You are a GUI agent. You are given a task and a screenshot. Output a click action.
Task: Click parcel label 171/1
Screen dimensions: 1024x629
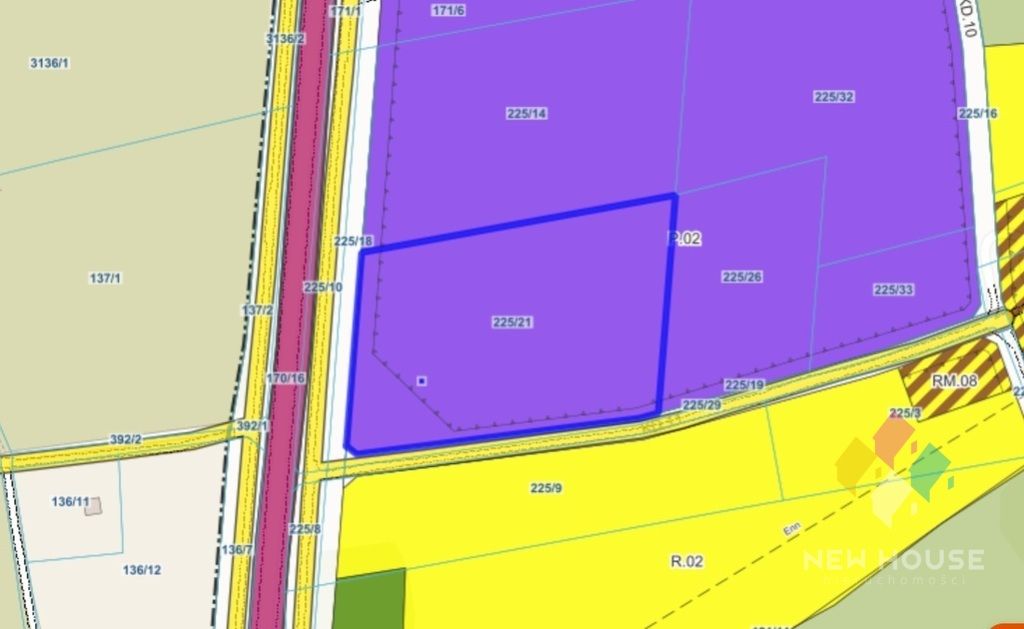(345, 11)
